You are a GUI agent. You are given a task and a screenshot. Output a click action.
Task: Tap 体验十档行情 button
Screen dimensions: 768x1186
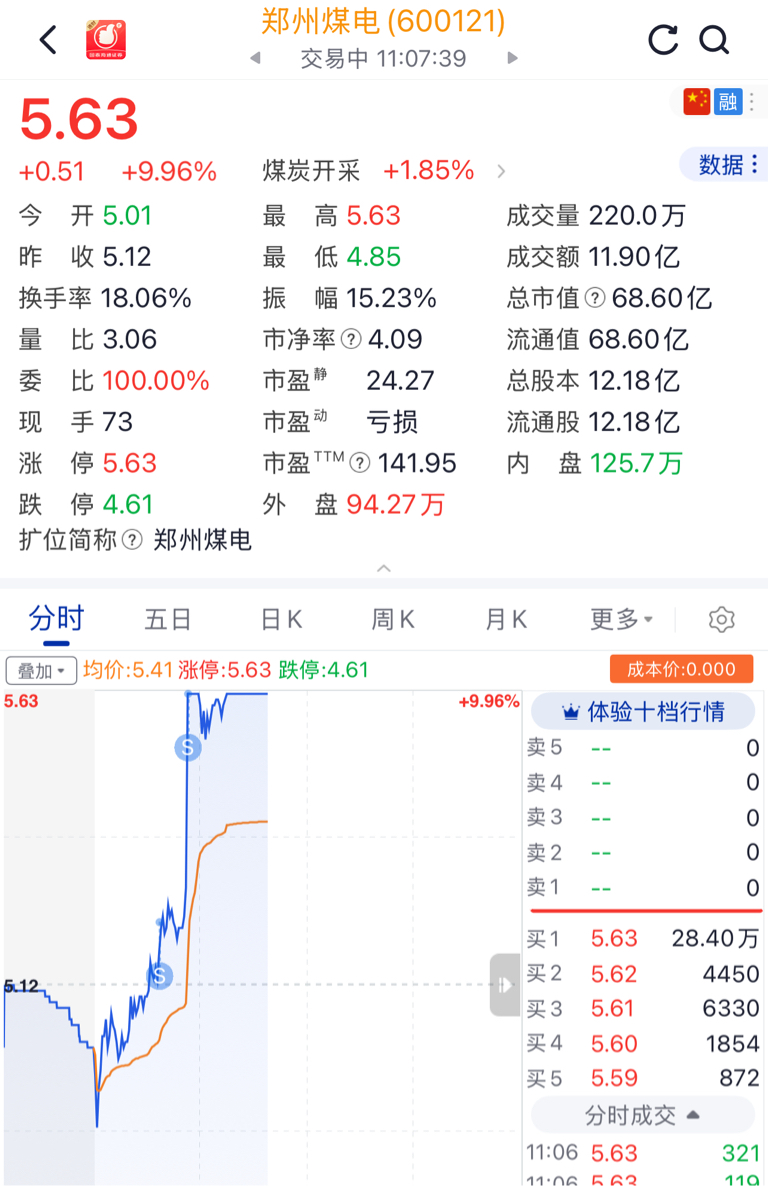[x=643, y=712]
